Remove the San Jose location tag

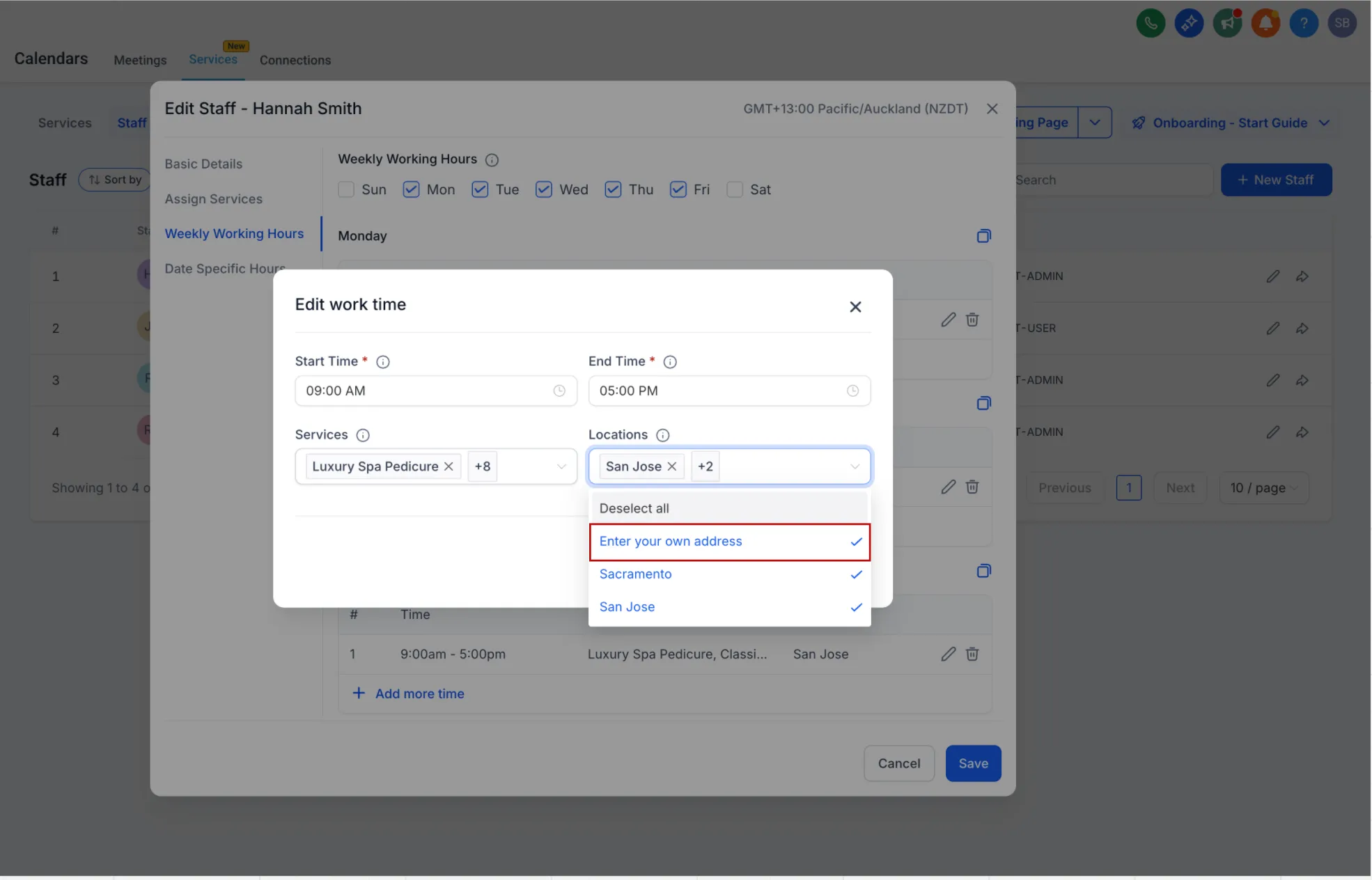(x=672, y=466)
